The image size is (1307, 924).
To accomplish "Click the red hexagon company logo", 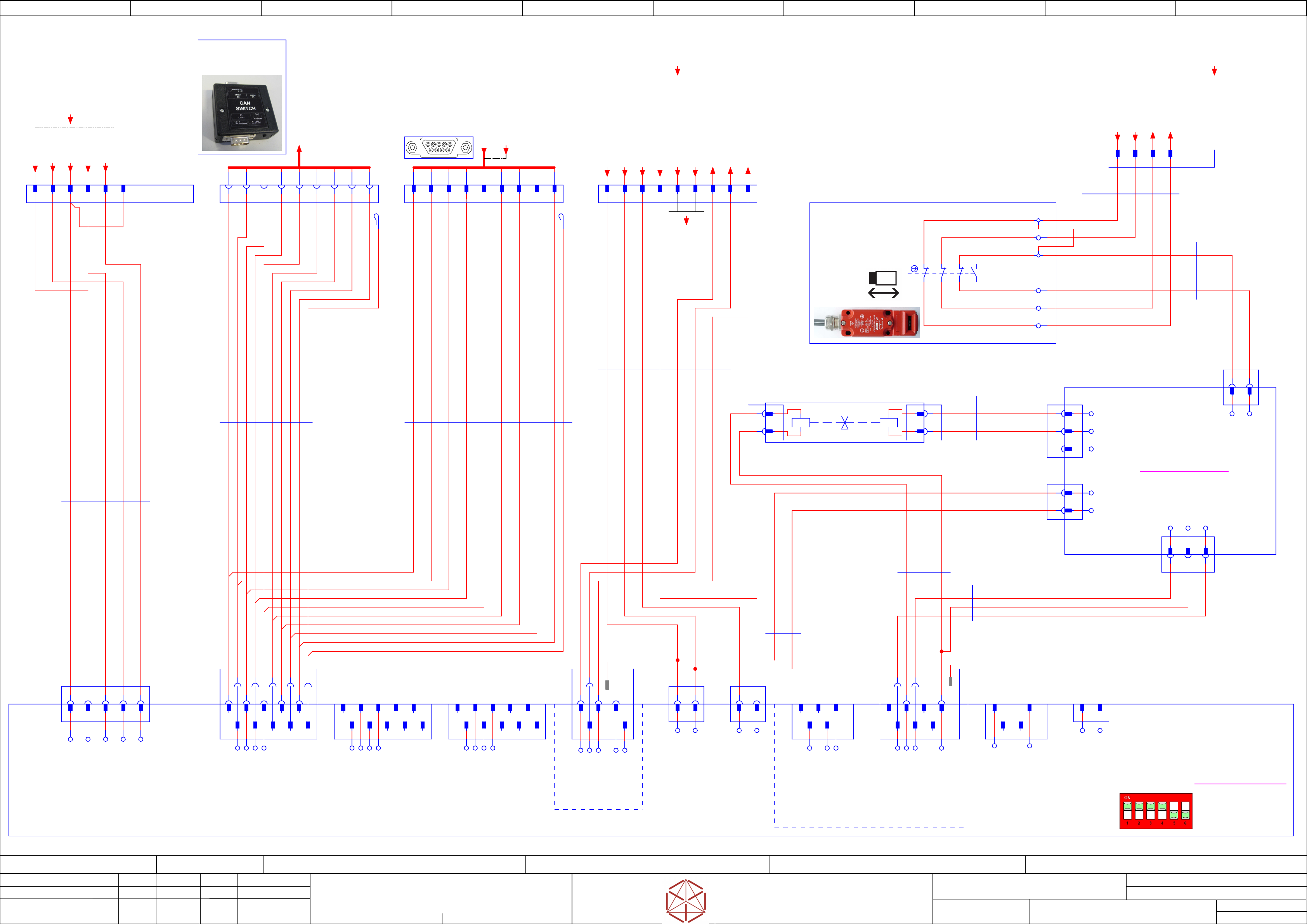I will (x=686, y=901).
